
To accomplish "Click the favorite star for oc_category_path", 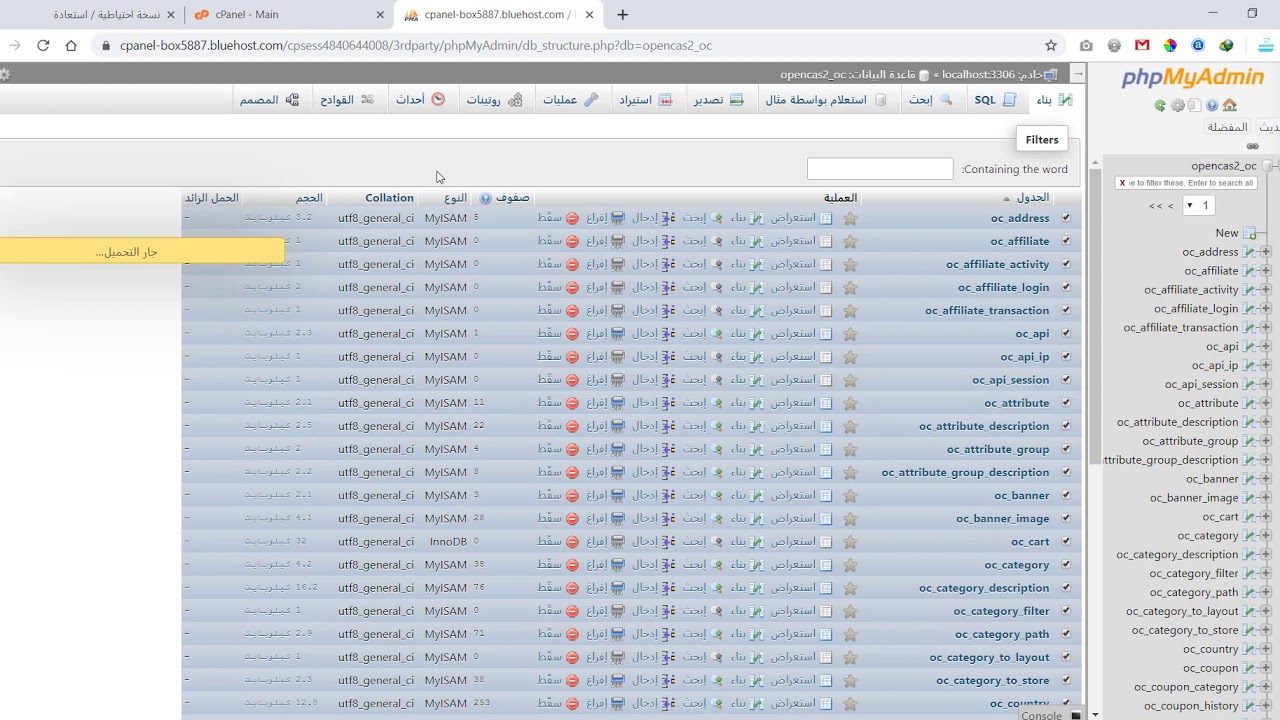I will click(x=850, y=634).
